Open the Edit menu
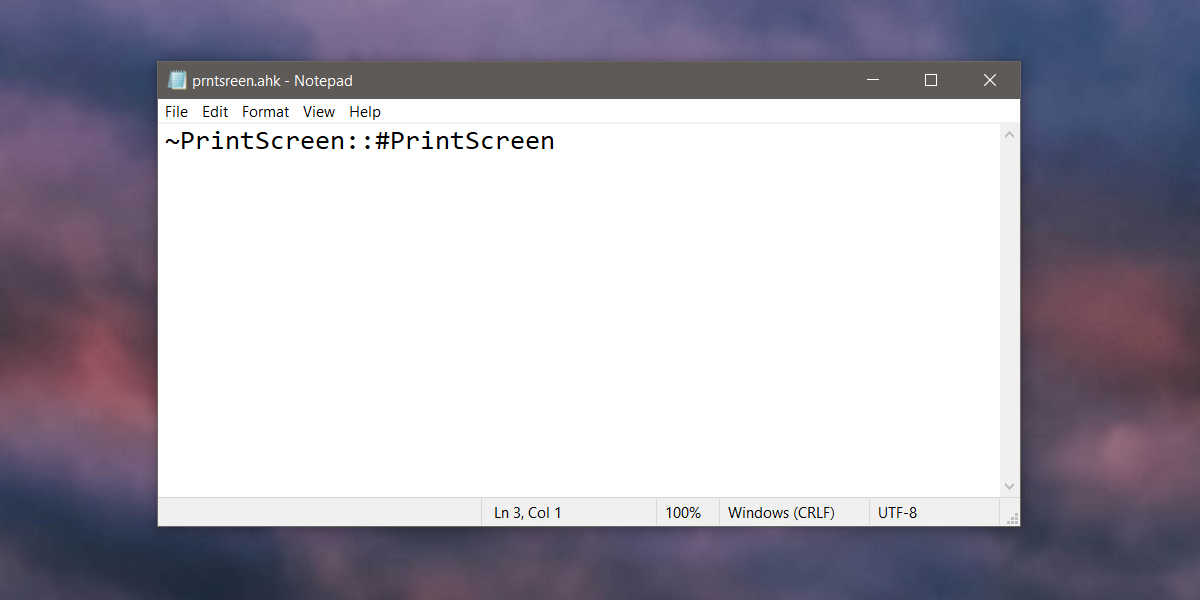The image size is (1200, 600). pos(214,111)
